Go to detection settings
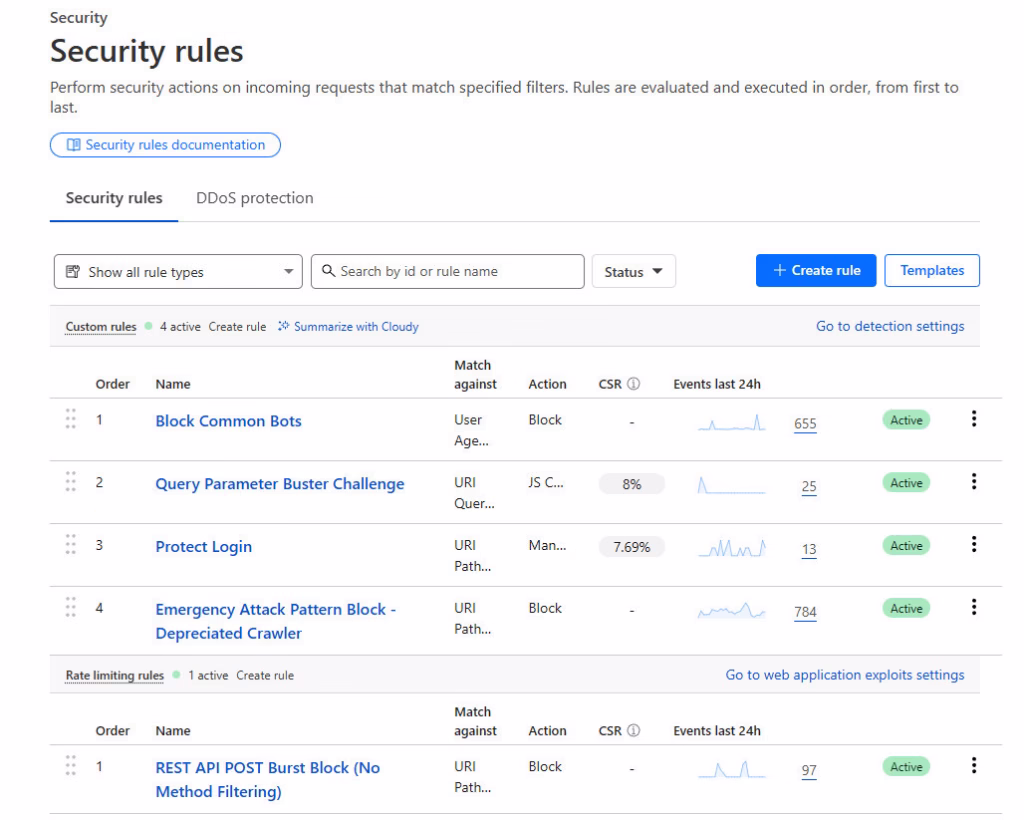The width and height of the screenshot is (1024, 820). [x=890, y=326]
